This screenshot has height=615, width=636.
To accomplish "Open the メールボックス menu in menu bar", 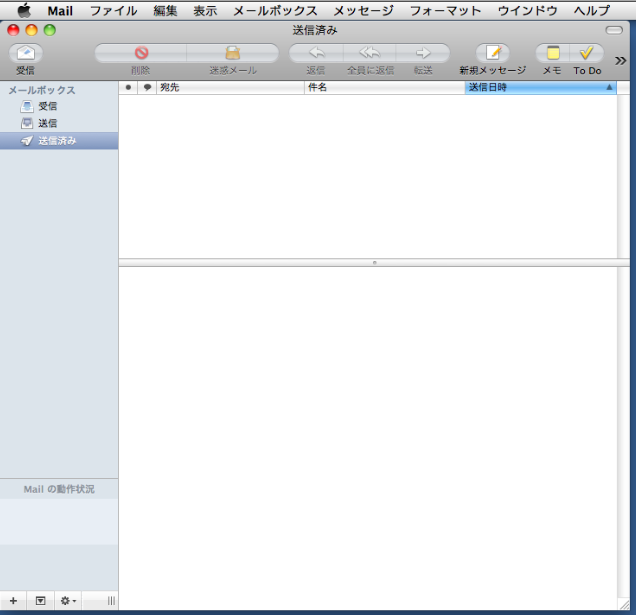I will 275,11.
